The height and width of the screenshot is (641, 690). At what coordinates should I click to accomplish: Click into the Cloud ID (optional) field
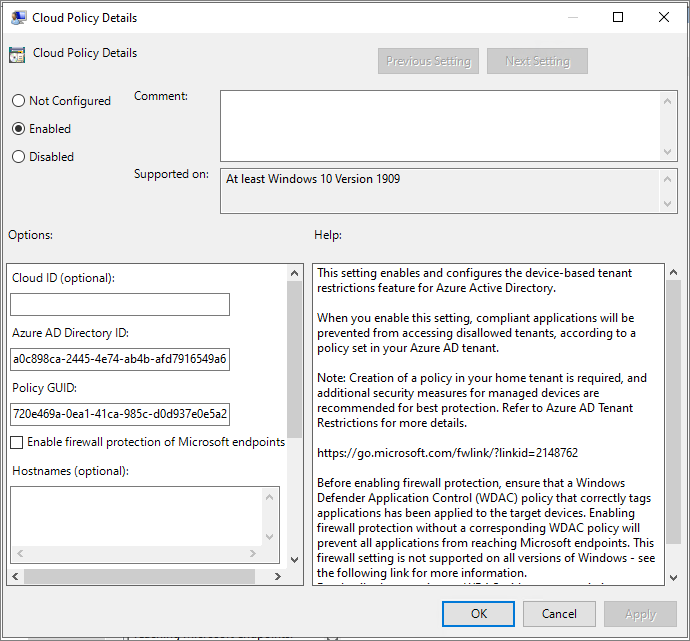[x=120, y=304]
